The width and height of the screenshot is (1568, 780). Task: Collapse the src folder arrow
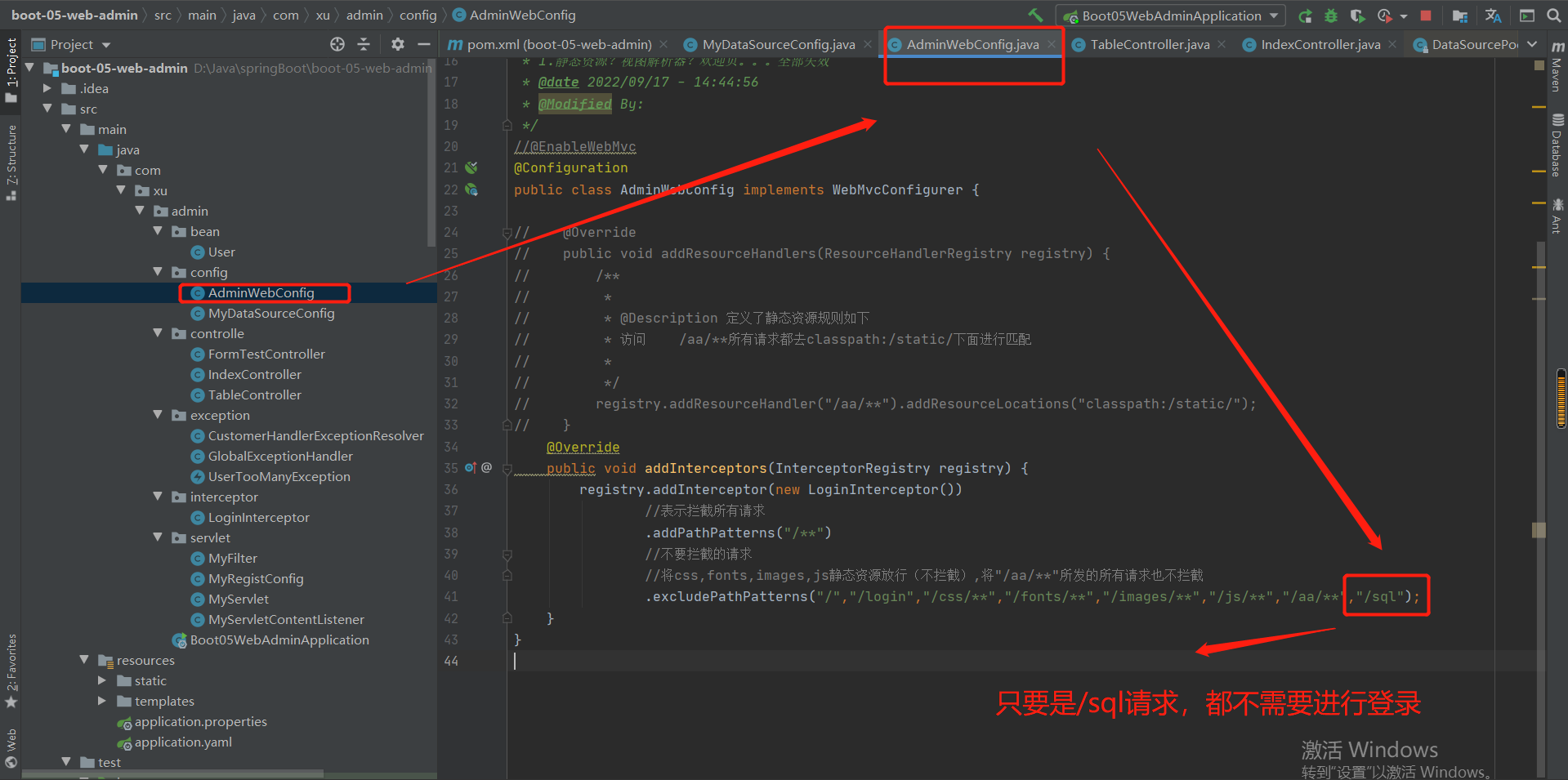(47, 109)
